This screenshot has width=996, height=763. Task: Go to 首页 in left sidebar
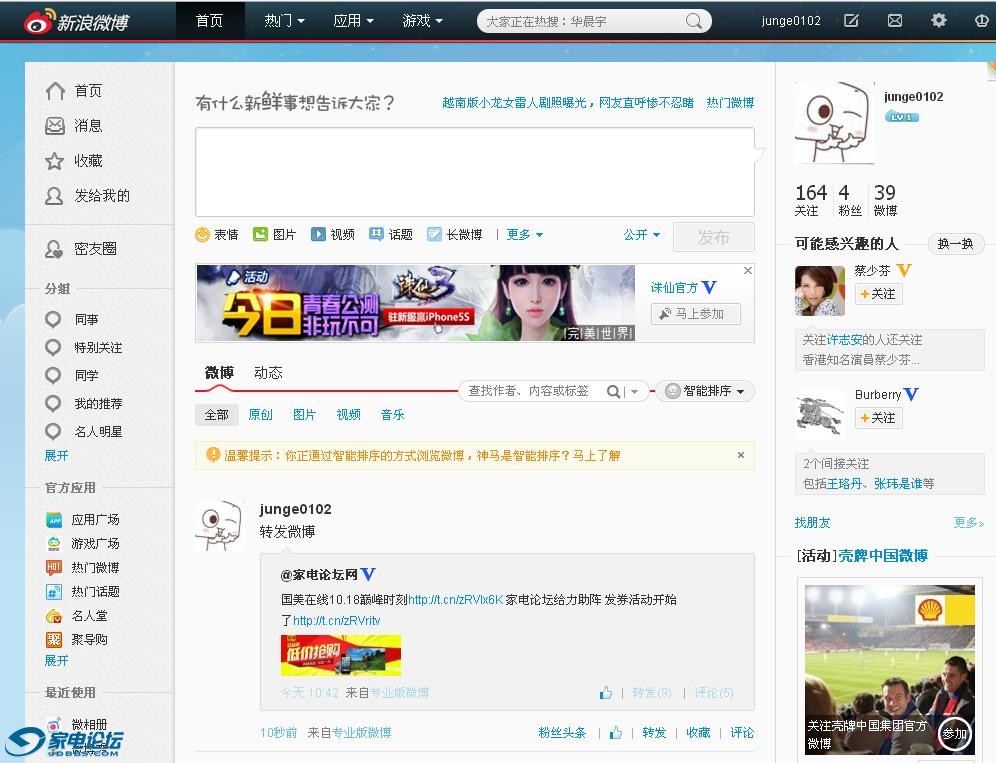coord(74,91)
